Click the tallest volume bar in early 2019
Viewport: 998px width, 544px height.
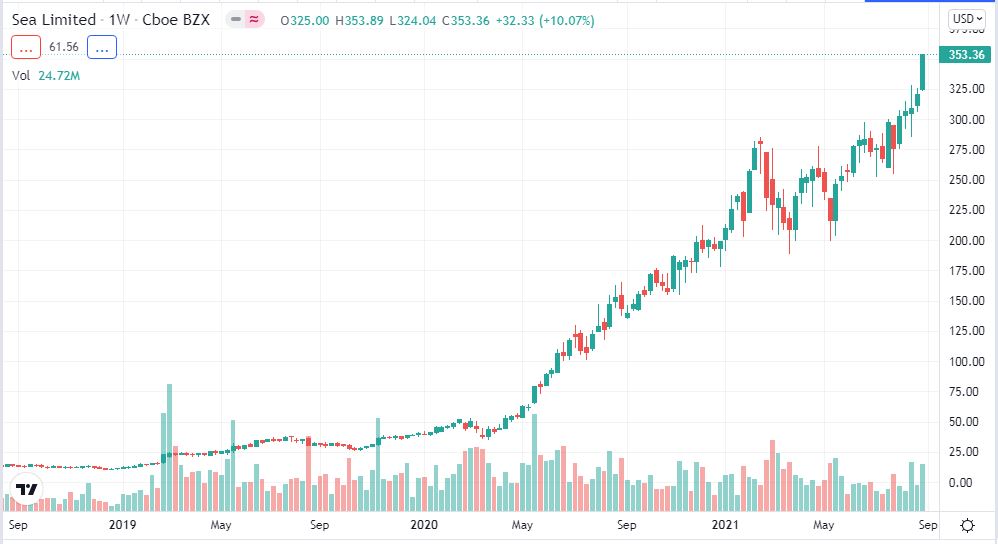(x=169, y=447)
